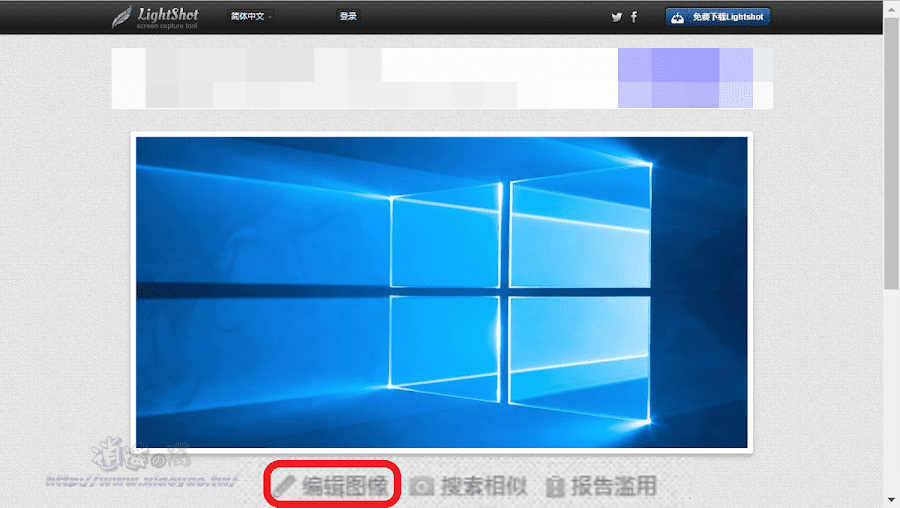Click the vertical scrollbar thumb
The width and height of the screenshot is (900, 508).
pyautogui.click(x=891, y=154)
